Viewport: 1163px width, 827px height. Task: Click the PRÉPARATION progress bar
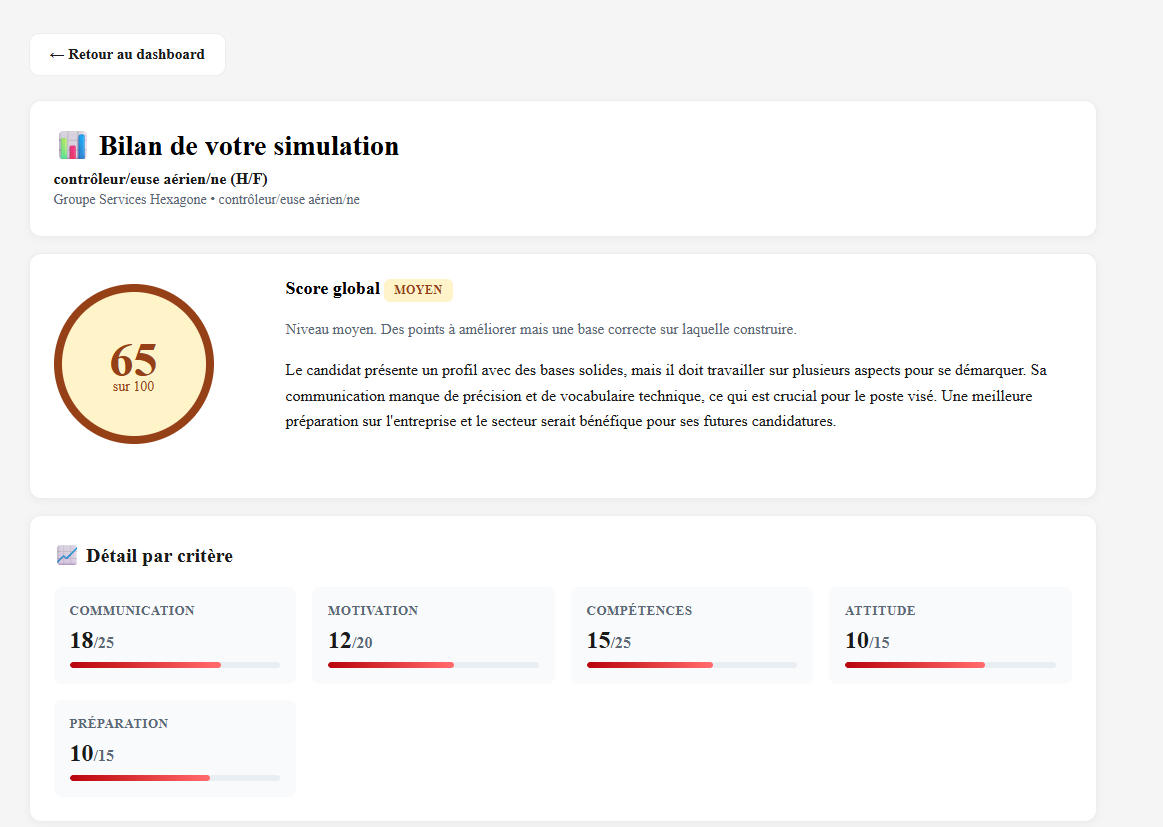tap(174, 777)
